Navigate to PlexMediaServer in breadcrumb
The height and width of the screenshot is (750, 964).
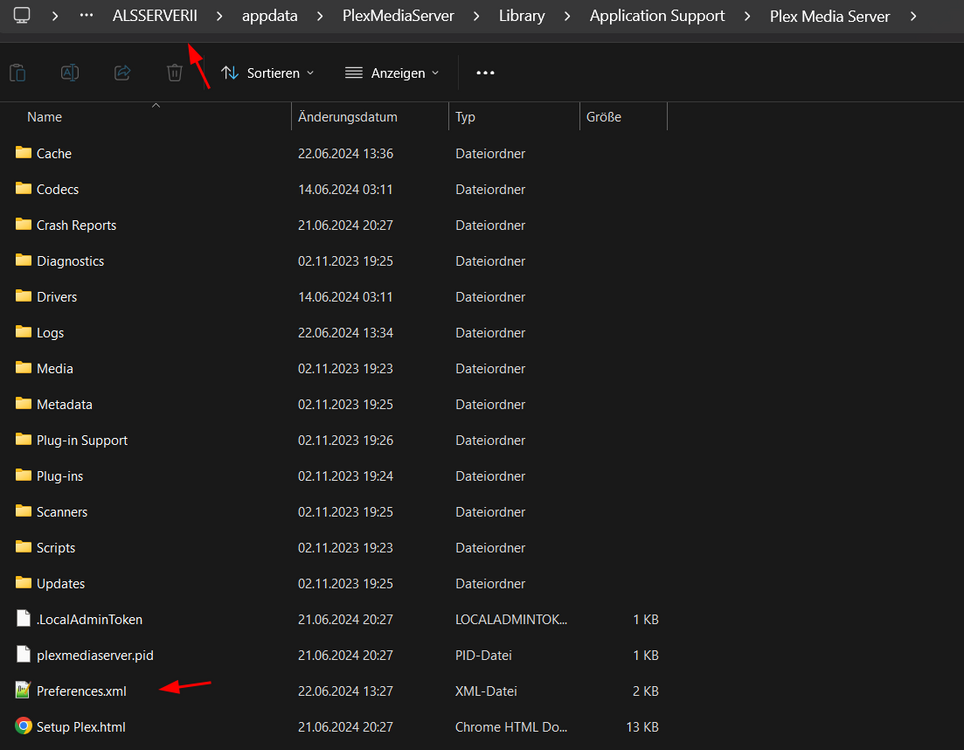pos(398,16)
